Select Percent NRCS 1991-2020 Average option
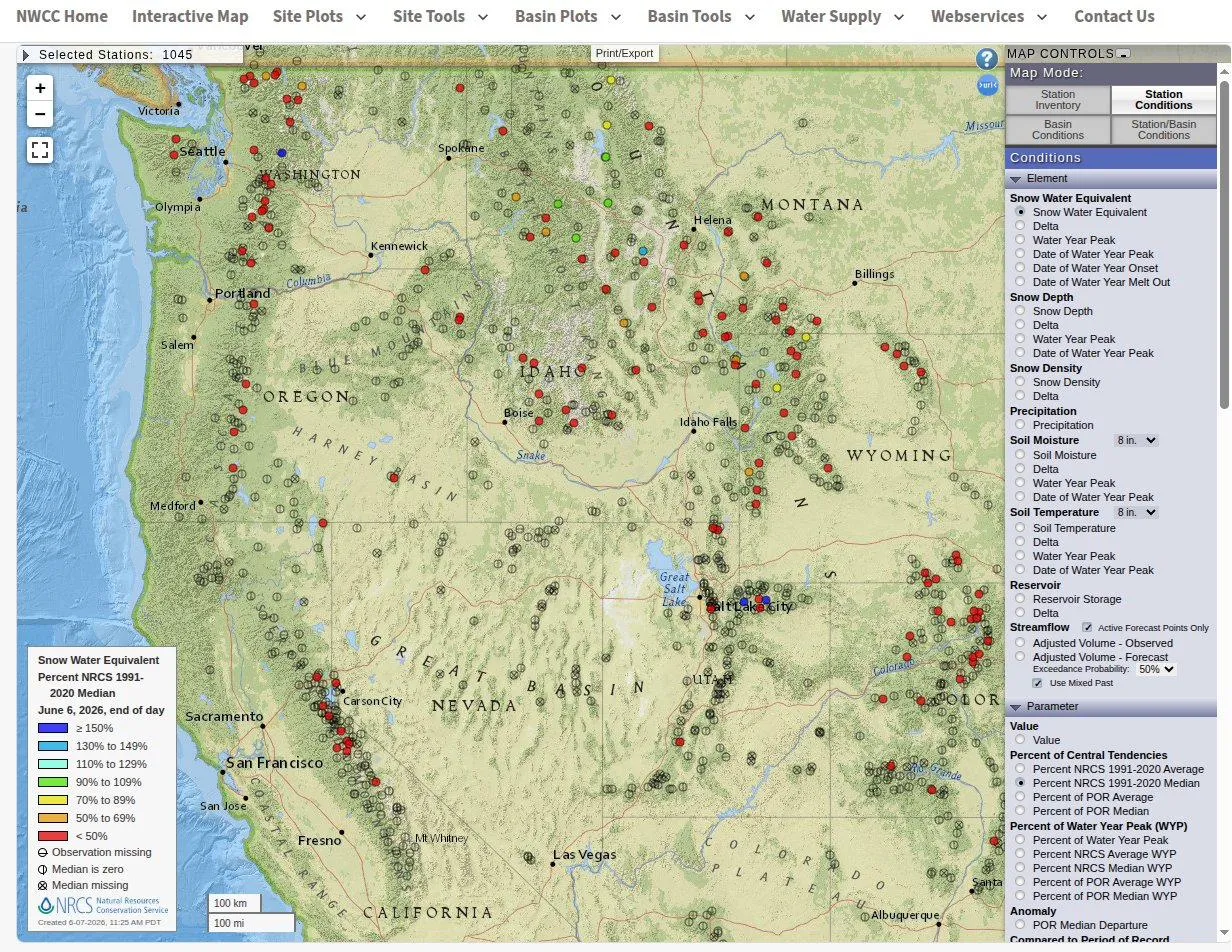This screenshot has height=952, width=1232. click(1020, 769)
